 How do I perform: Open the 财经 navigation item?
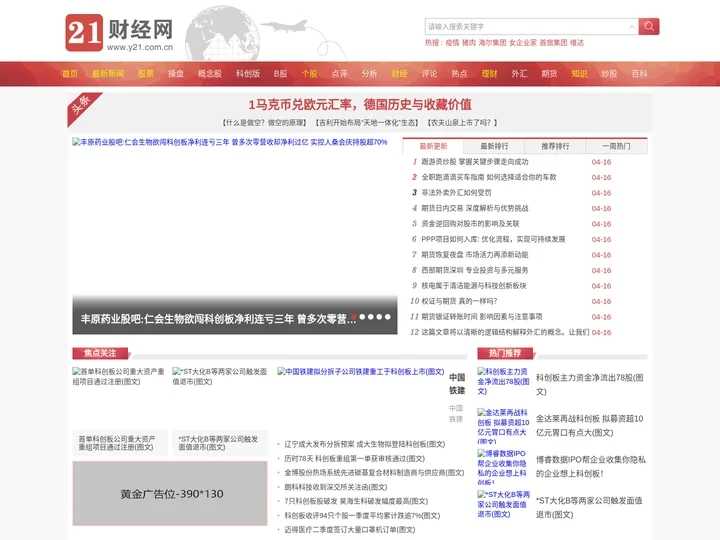pyautogui.click(x=399, y=73)
